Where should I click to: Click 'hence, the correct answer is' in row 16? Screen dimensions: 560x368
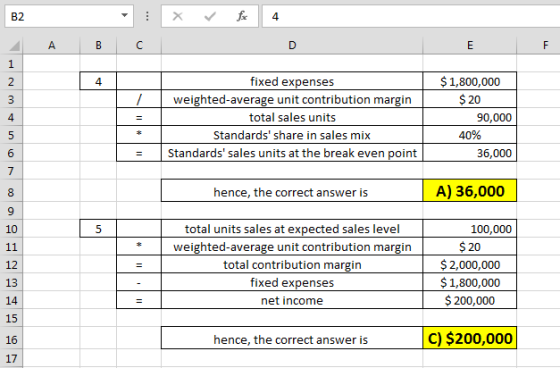pyautogui.click(x=292, y=338)
